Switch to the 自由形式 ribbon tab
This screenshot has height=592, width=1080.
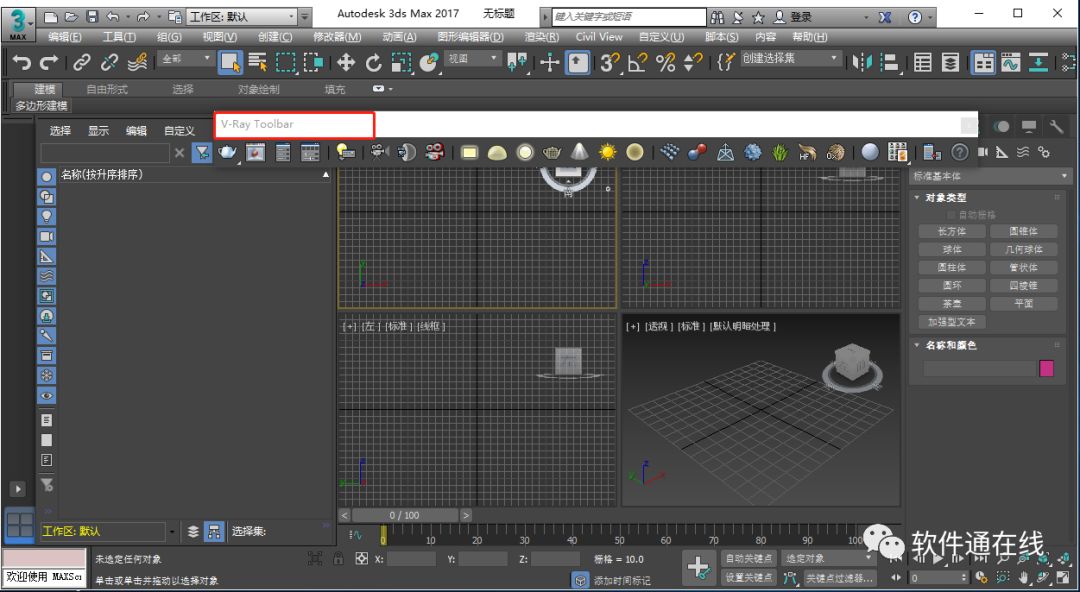click(x=107, y=89)
